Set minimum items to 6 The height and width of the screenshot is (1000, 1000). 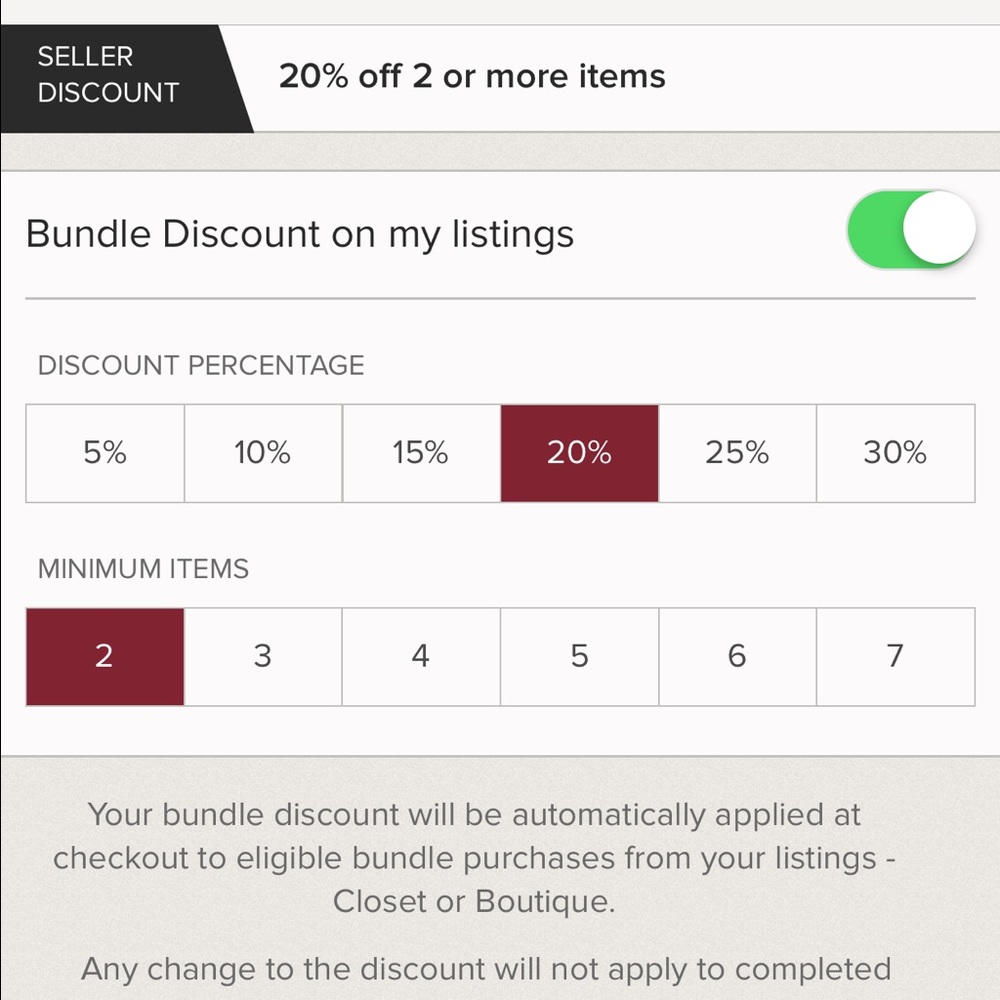[737, 656]
